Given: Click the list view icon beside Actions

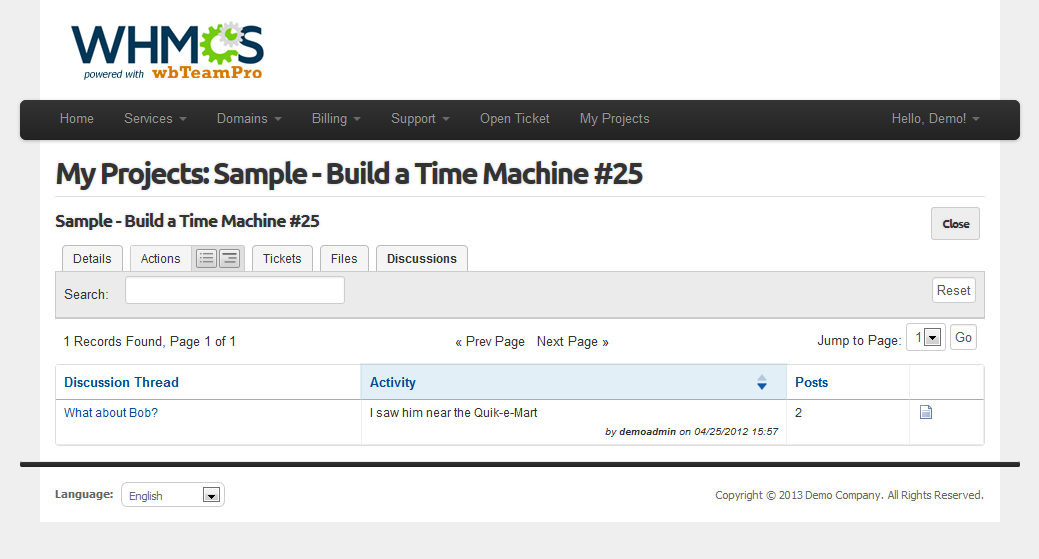Looking at the screenshot, I should (x=206, y=259).
